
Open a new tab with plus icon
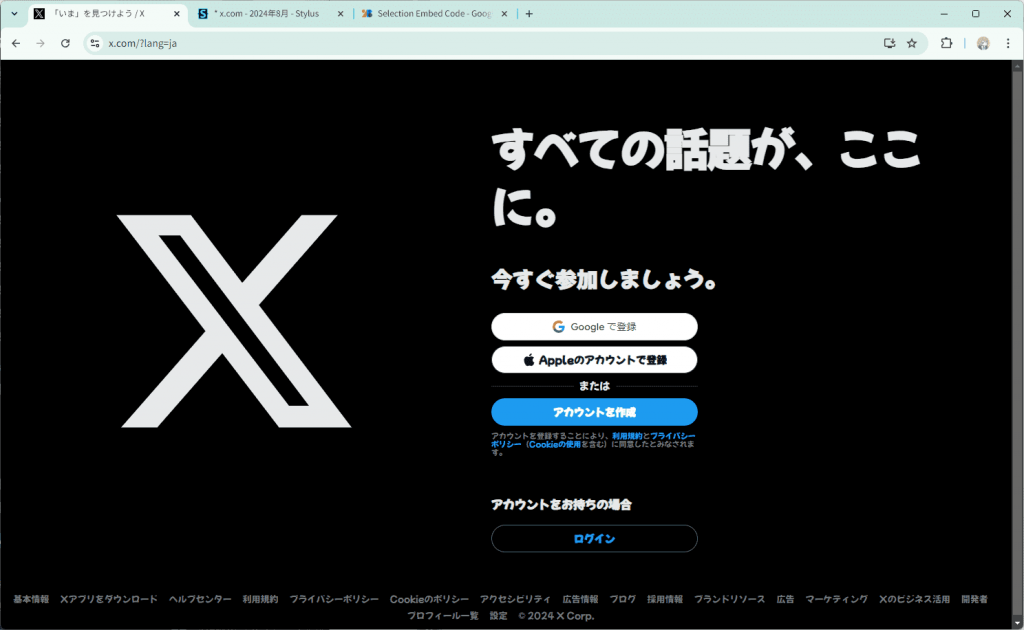(529, 14)
